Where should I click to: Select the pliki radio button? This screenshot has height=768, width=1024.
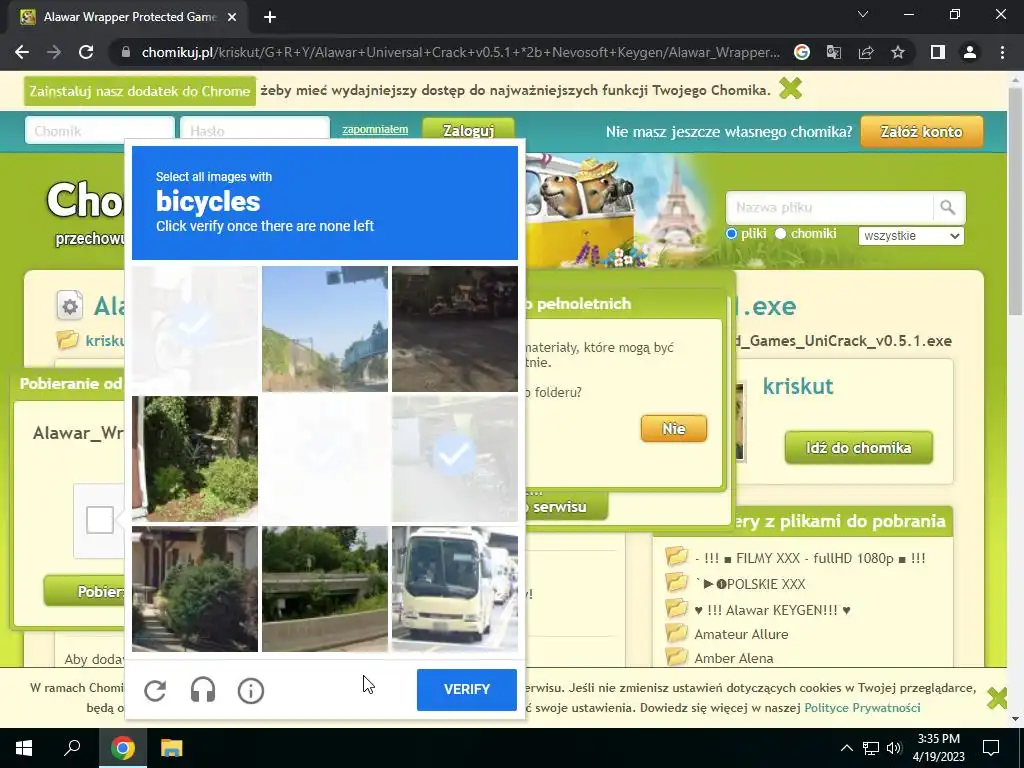[x=731, y=234]
